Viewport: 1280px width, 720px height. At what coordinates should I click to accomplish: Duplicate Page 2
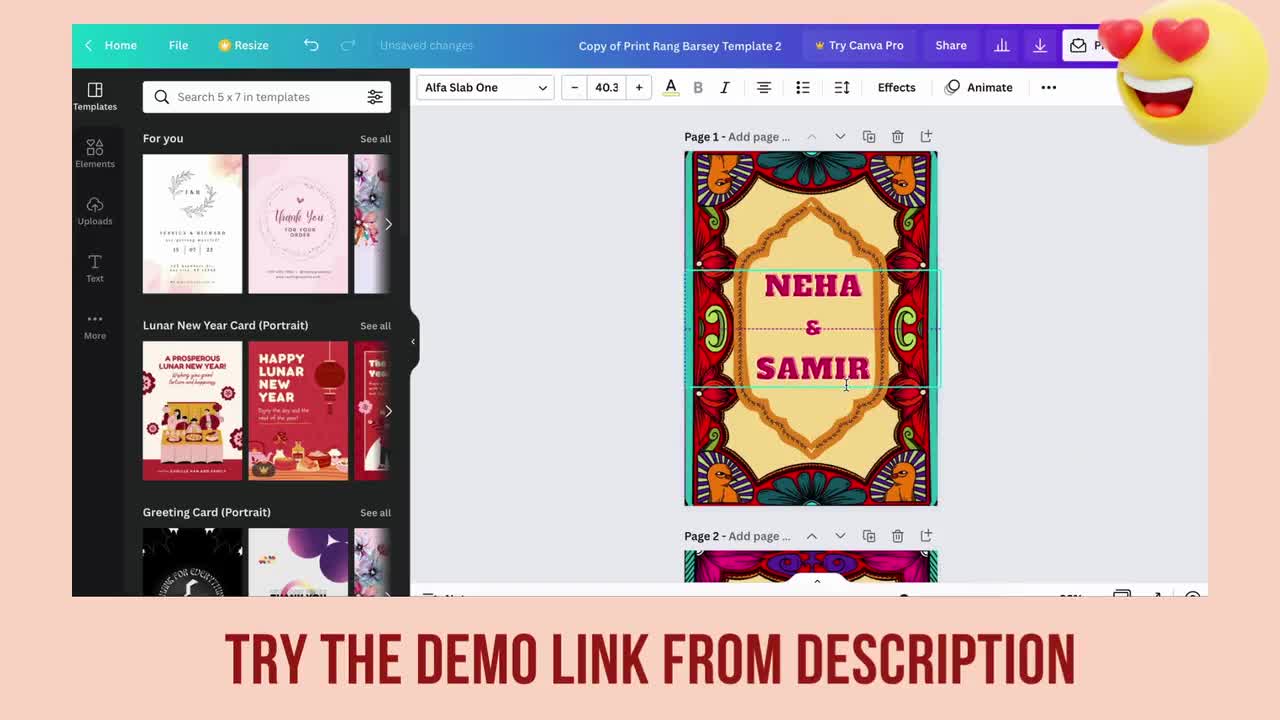(869, 536)
